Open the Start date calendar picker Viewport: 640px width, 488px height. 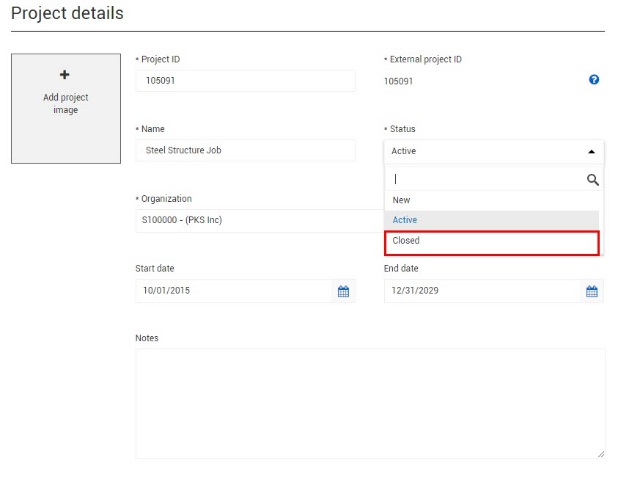(x=343, y=291)
